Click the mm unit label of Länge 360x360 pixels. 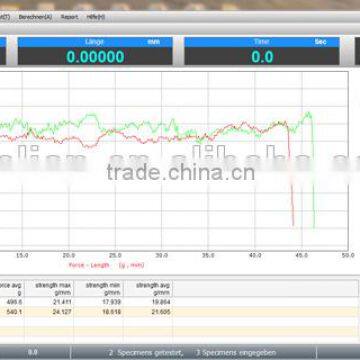pyautogui.click(x=154, y=42)
